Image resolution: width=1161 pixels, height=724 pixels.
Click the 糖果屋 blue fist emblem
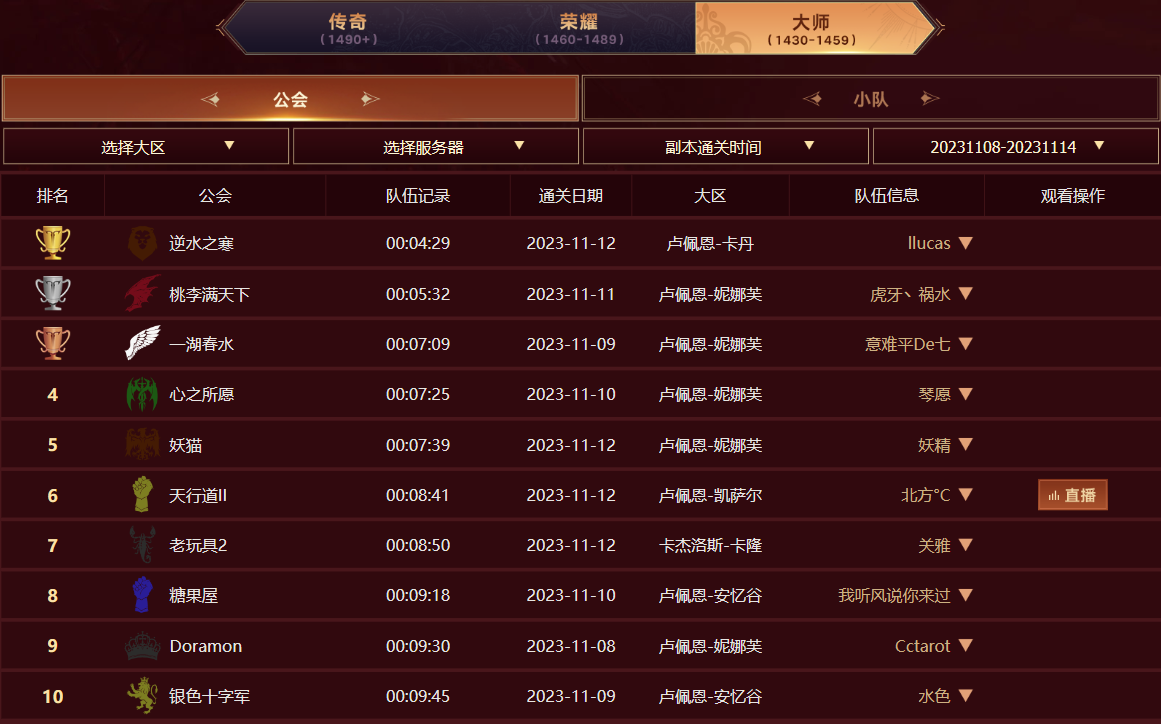pyautogui.click(x=142, y=595)
